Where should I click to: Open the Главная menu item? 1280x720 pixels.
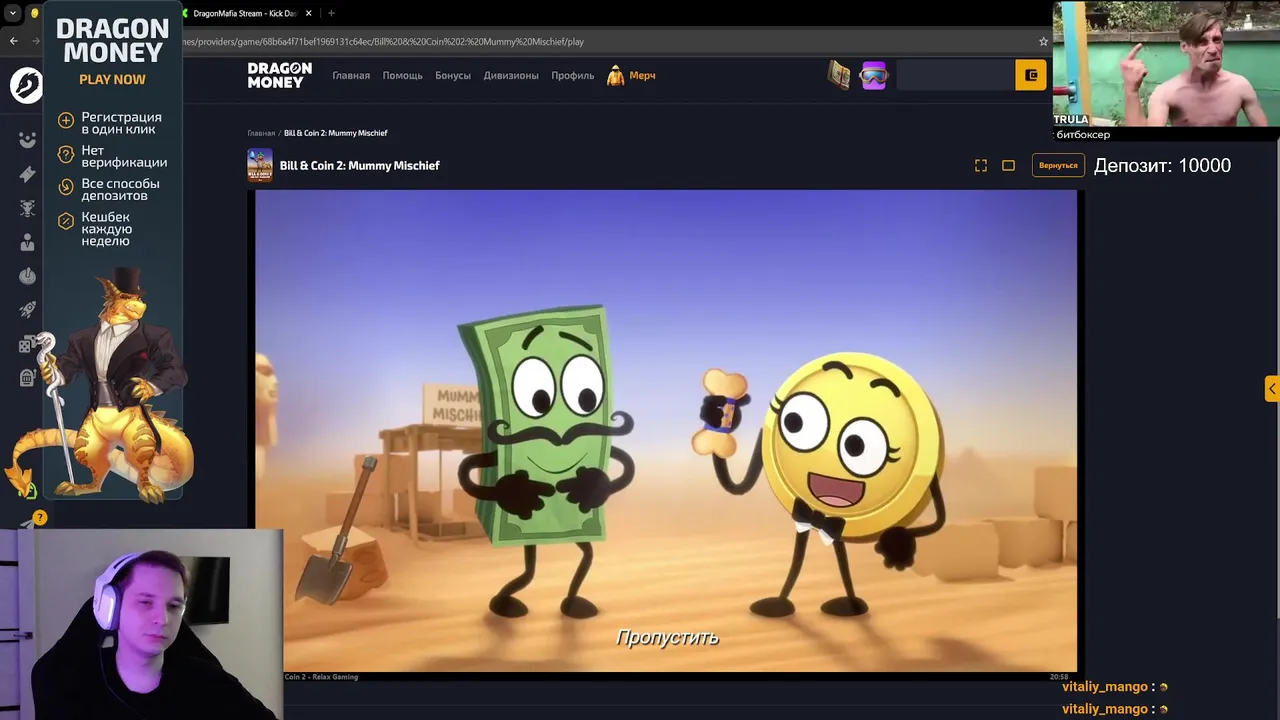pyautogui.click(x=351, y=76)
